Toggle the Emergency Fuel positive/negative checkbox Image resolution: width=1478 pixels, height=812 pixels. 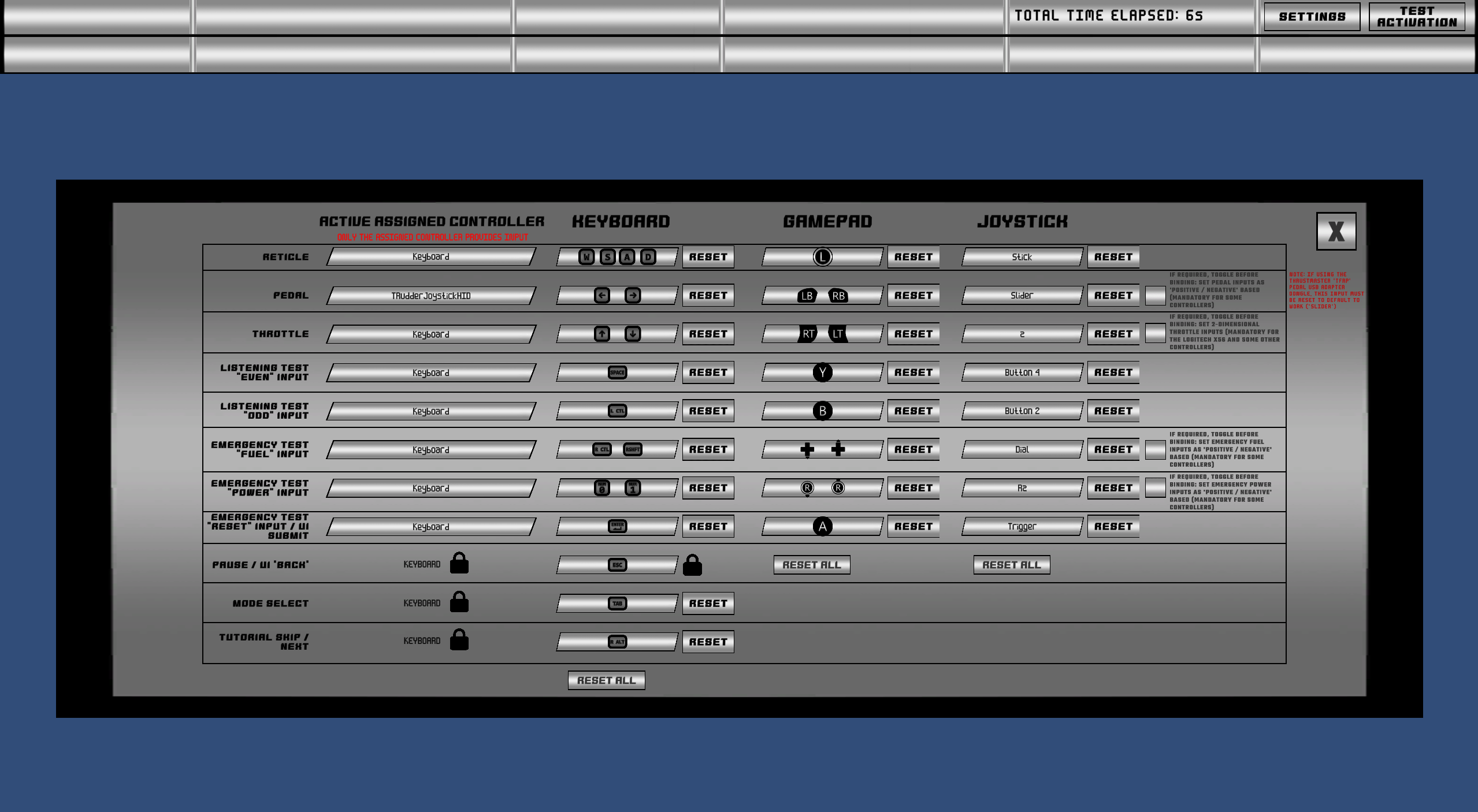[1154, 449]
